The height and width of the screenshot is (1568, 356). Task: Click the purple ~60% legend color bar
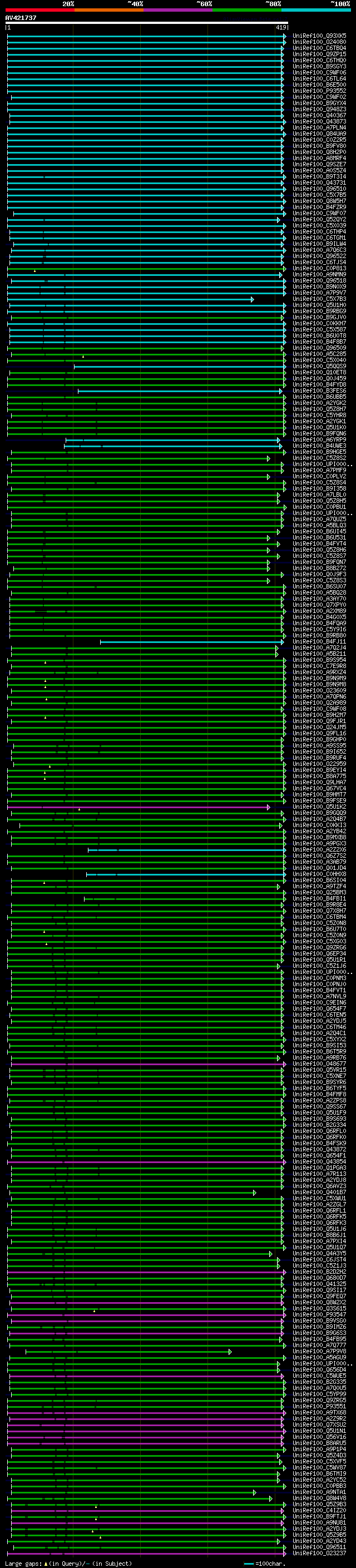[177, 10]
